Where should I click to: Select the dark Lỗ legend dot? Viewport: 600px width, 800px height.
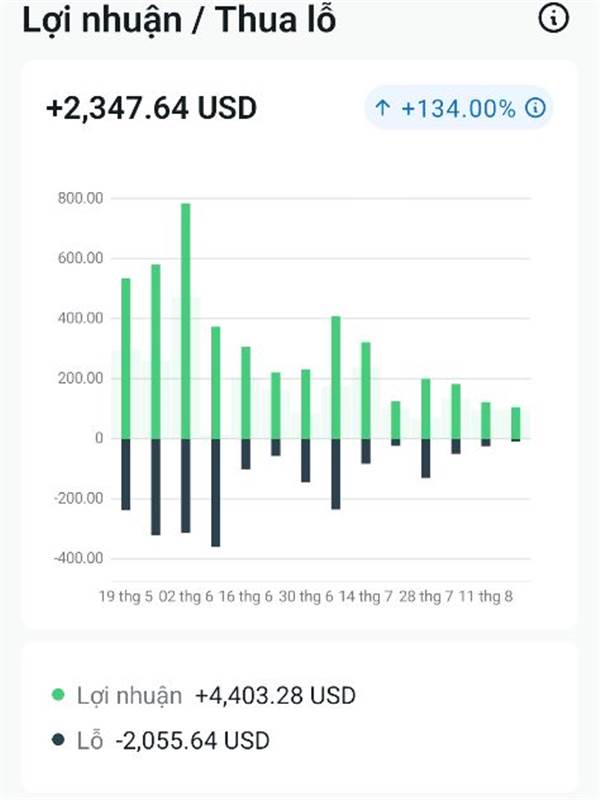tap(58, 739)
